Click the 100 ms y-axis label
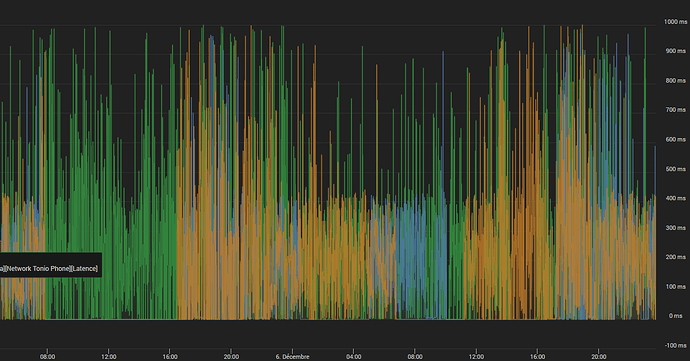690x361 pixels. coord(676,287)
